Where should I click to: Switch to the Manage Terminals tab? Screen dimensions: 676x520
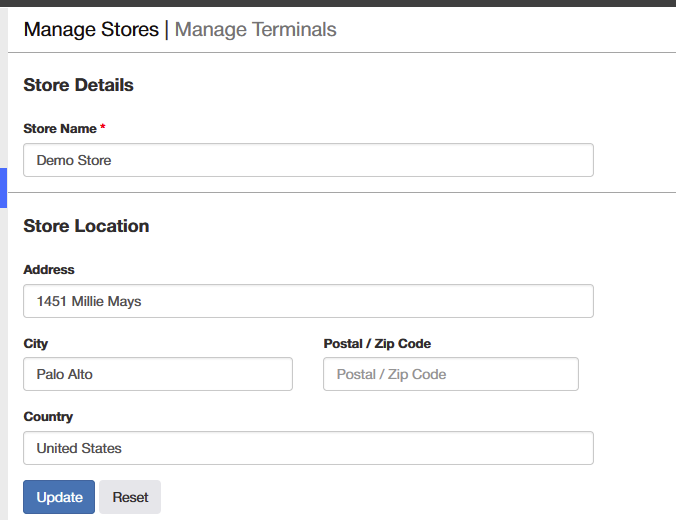click(x=255, y=30)
